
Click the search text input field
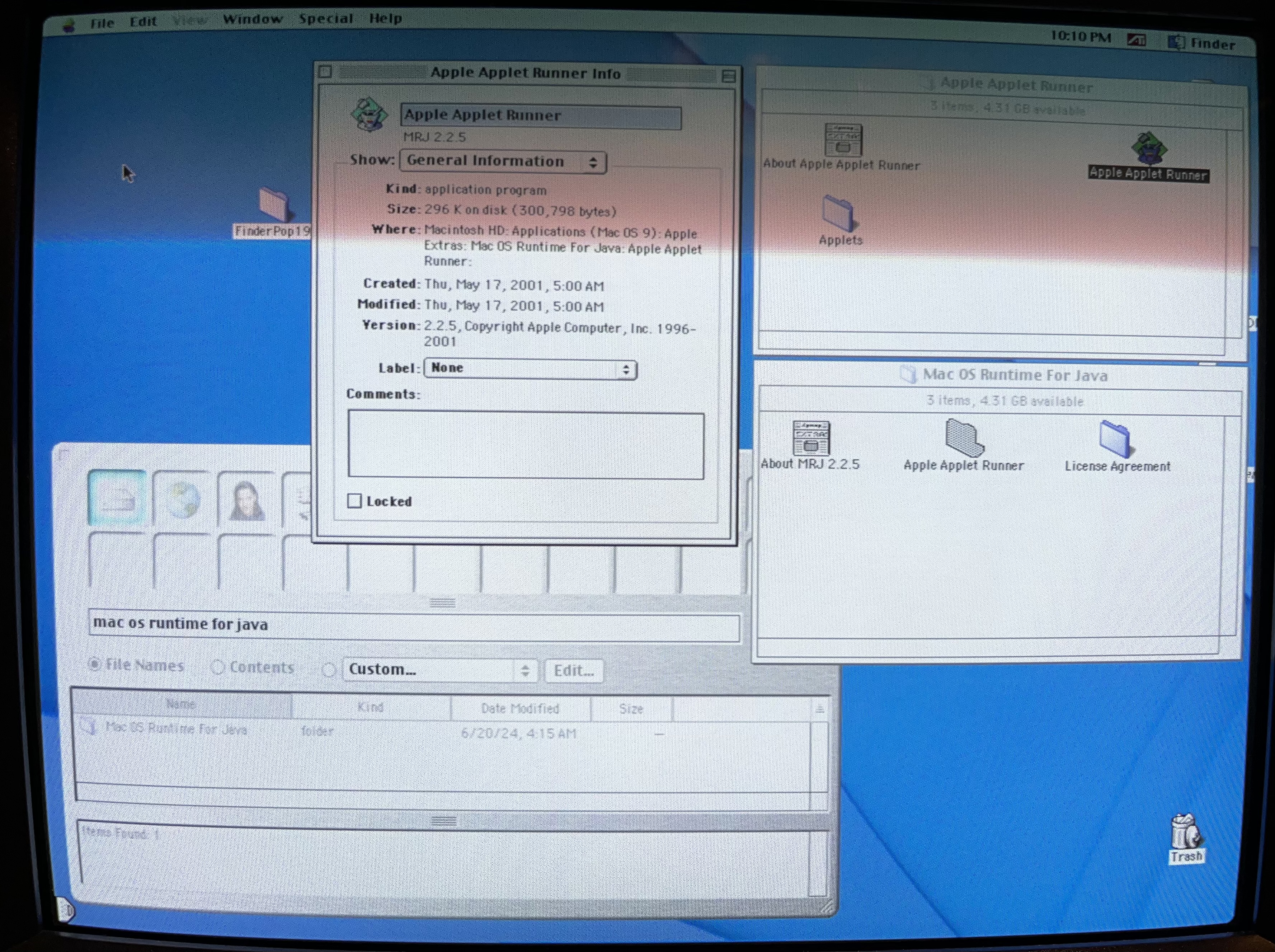click(x=413, y=625)
